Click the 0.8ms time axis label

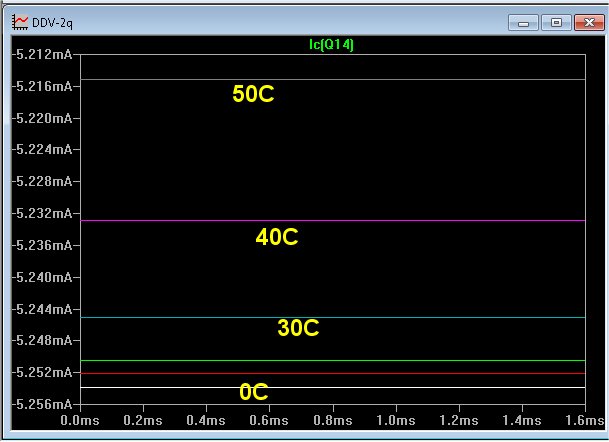(333, 420)
